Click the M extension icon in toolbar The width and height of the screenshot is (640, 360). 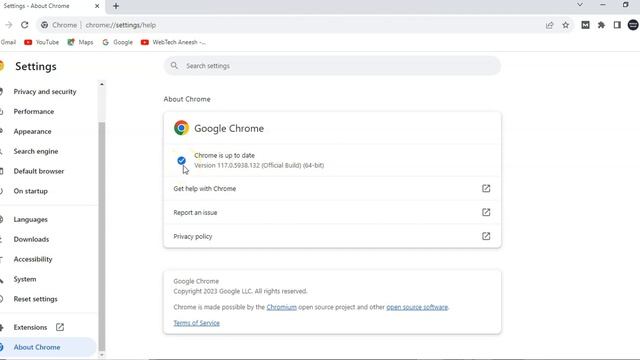(585, 25)
